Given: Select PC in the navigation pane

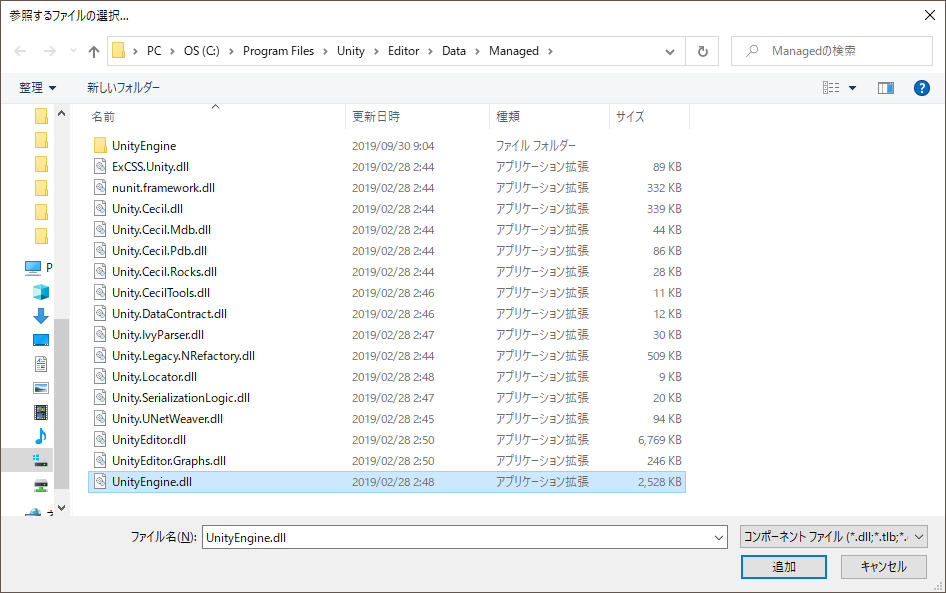Looking at the screenshot, I should [x=40, y=267].
